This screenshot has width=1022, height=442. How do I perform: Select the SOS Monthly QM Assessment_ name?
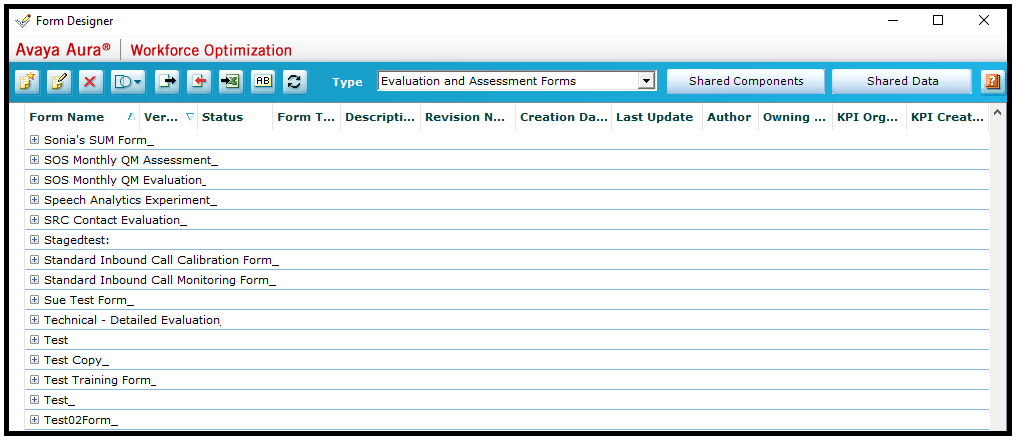pos(131,160)
